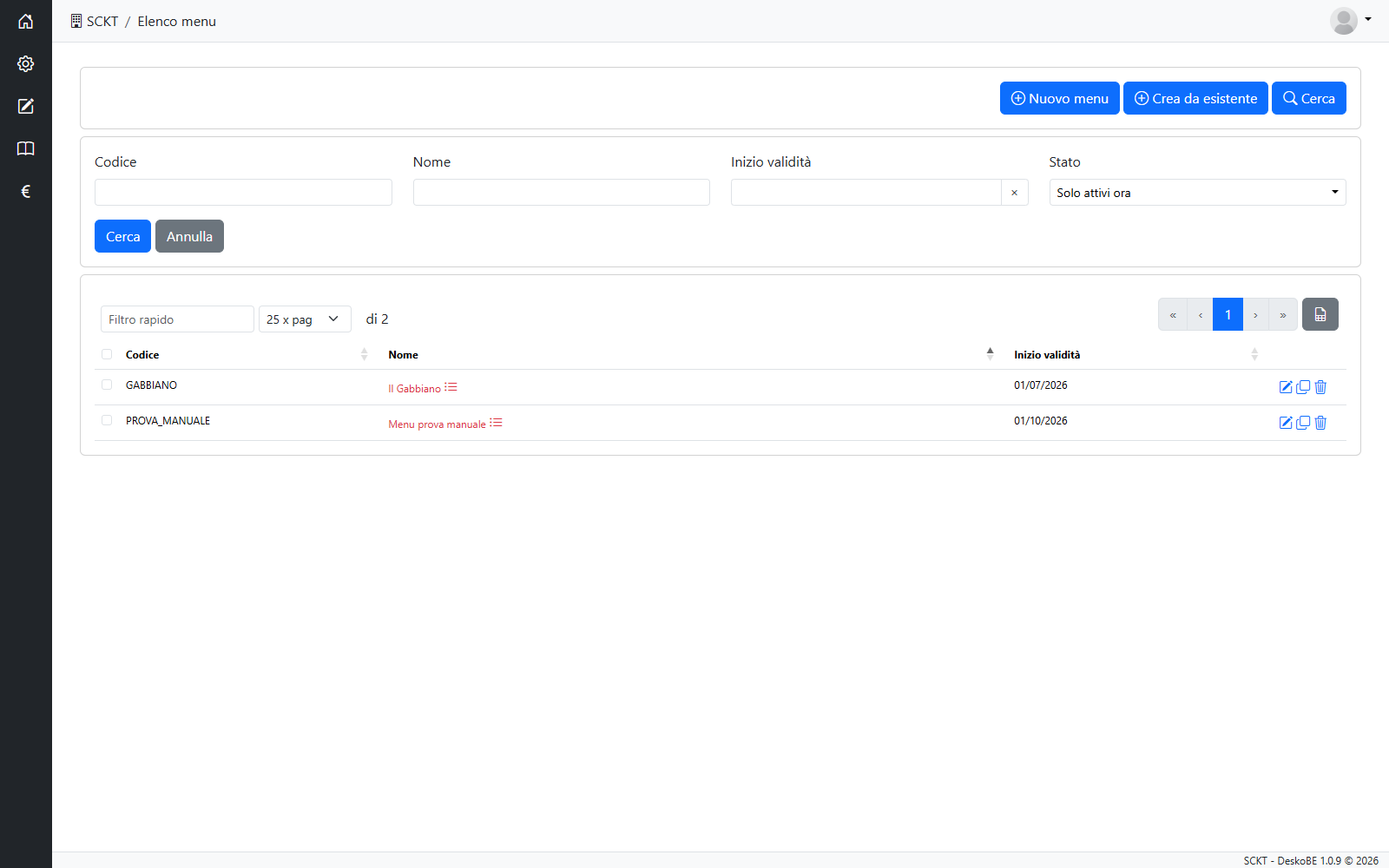The height and width of the screenshot is (868, 1389).
Task: Duplicate the GABBIANO menu row
Action: tap(1303, 387)
